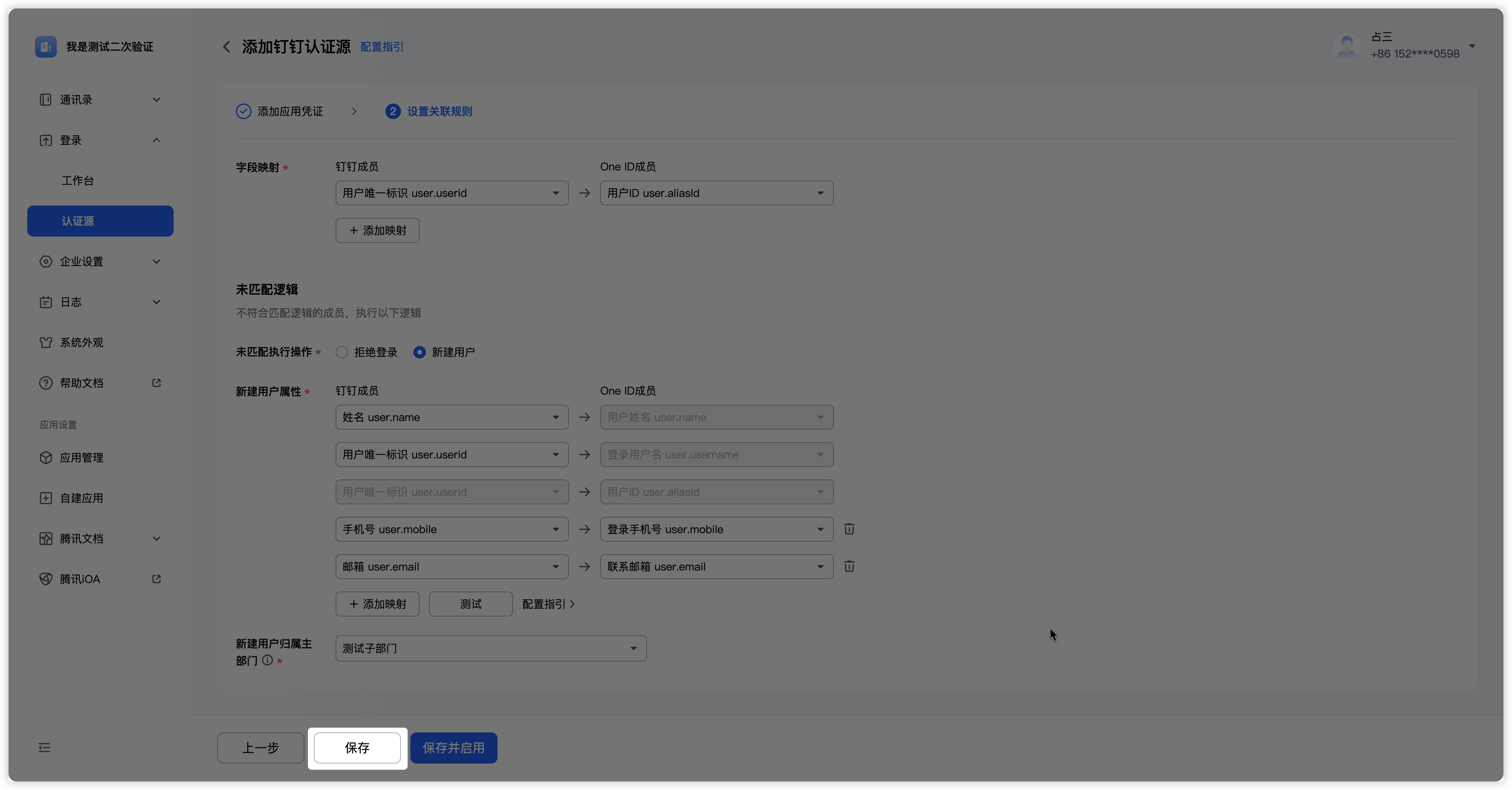Click the 测试 button
Image resolution: width=1512 pixels, height=790 pixels.
(x=470, y=604)
